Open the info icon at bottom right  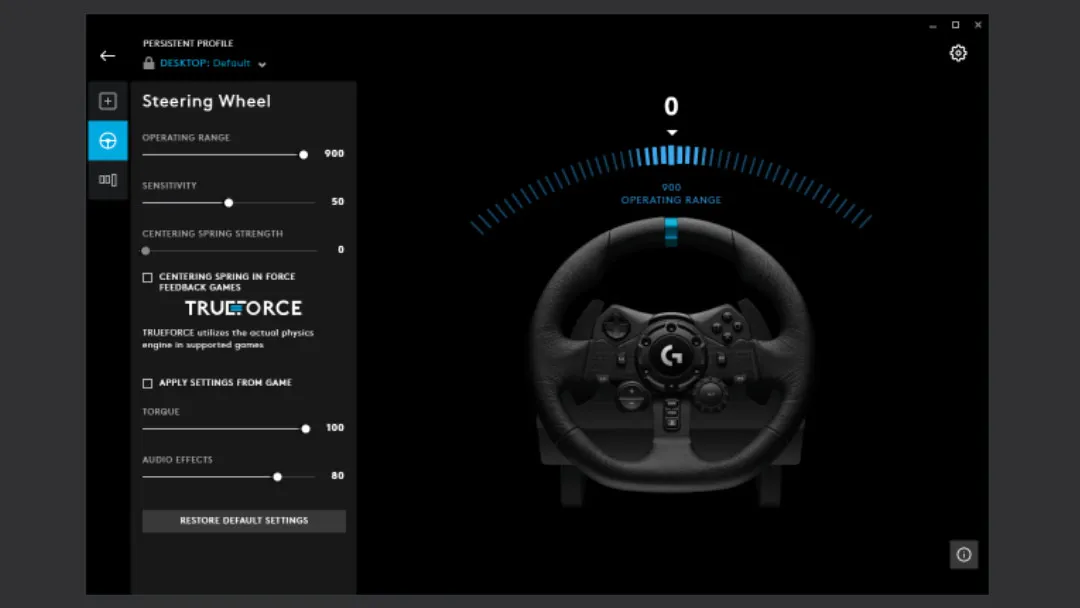click(x=963, y=554)
